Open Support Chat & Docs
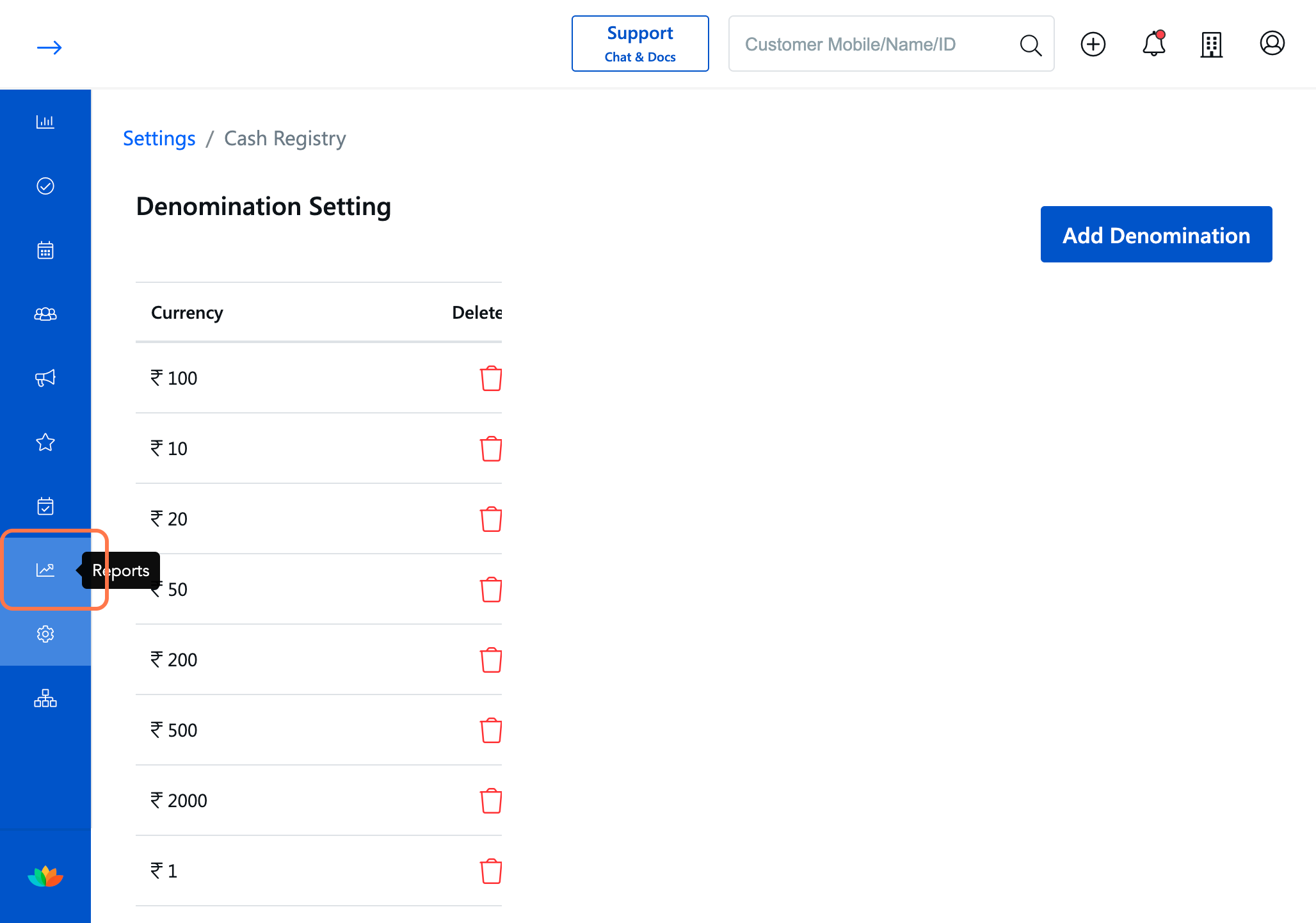The height and width of the screenshot is (923, 1316). pyautogui.click(x=640, y=44)
